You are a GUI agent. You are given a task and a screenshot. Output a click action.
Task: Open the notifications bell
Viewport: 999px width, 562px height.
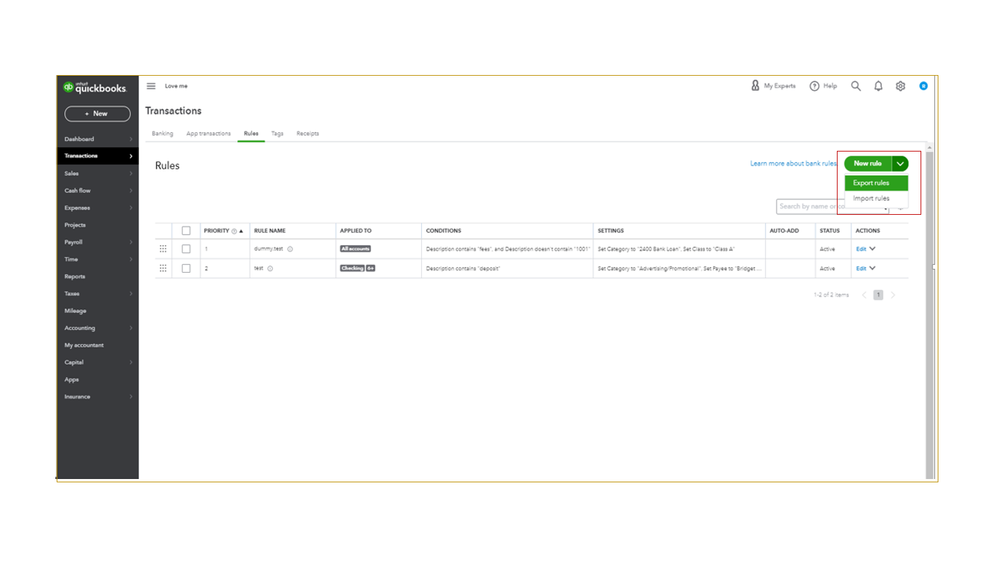tap(878, 86)
